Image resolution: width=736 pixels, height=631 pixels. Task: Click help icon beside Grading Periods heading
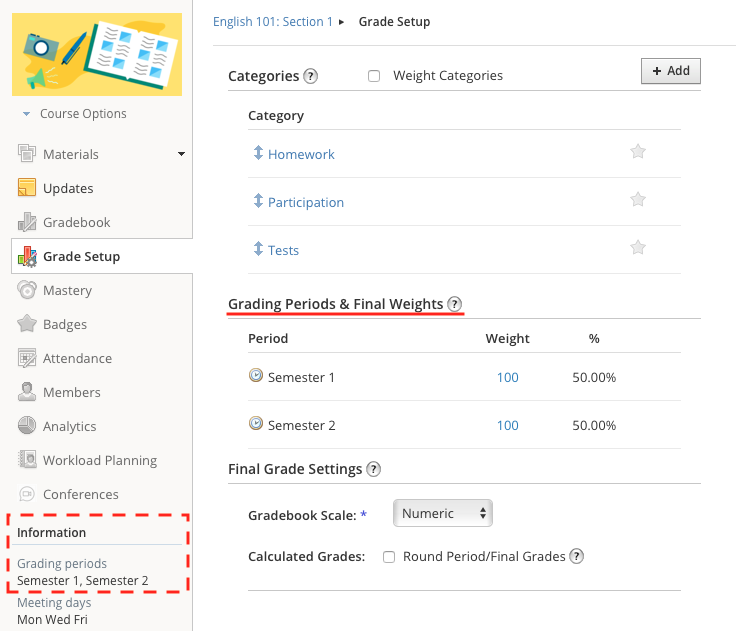coord(455,304)
